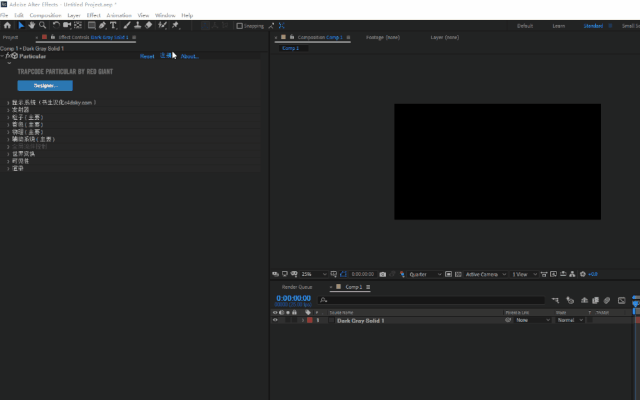Viewport: 640px width, 400px height.
Task: Take a snapshot with the camera icon
Action: pyautogui.click(x=382, y=274)
